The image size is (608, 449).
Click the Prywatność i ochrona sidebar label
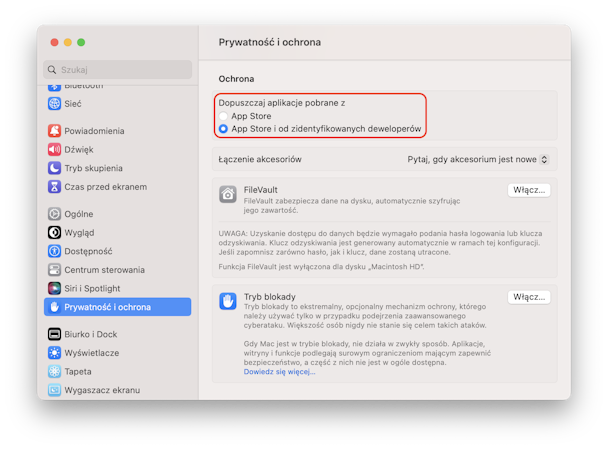(x=107, y=307)
